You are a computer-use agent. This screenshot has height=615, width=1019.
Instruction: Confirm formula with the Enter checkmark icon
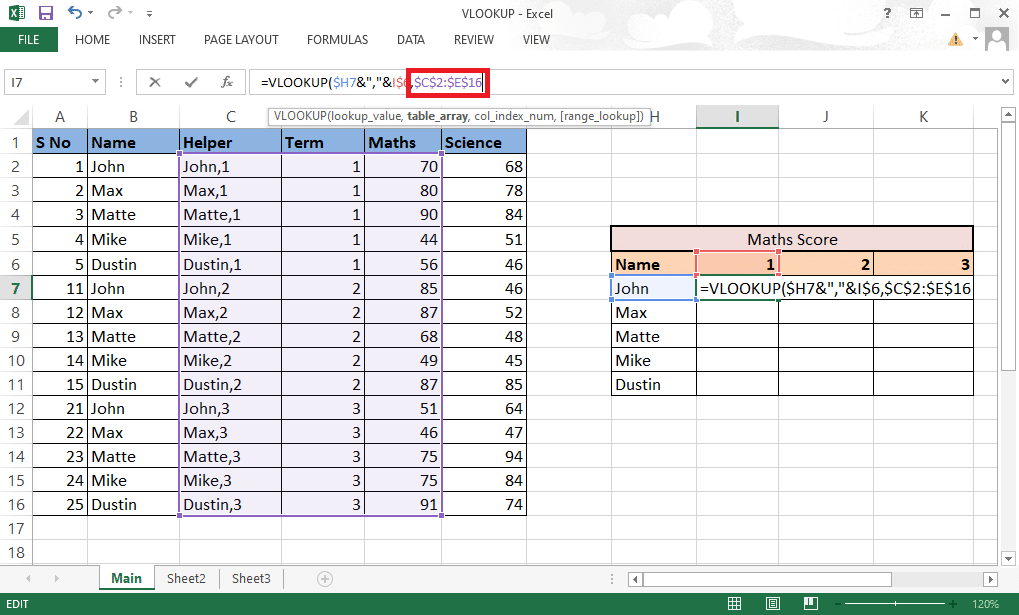tap(190, 82)
